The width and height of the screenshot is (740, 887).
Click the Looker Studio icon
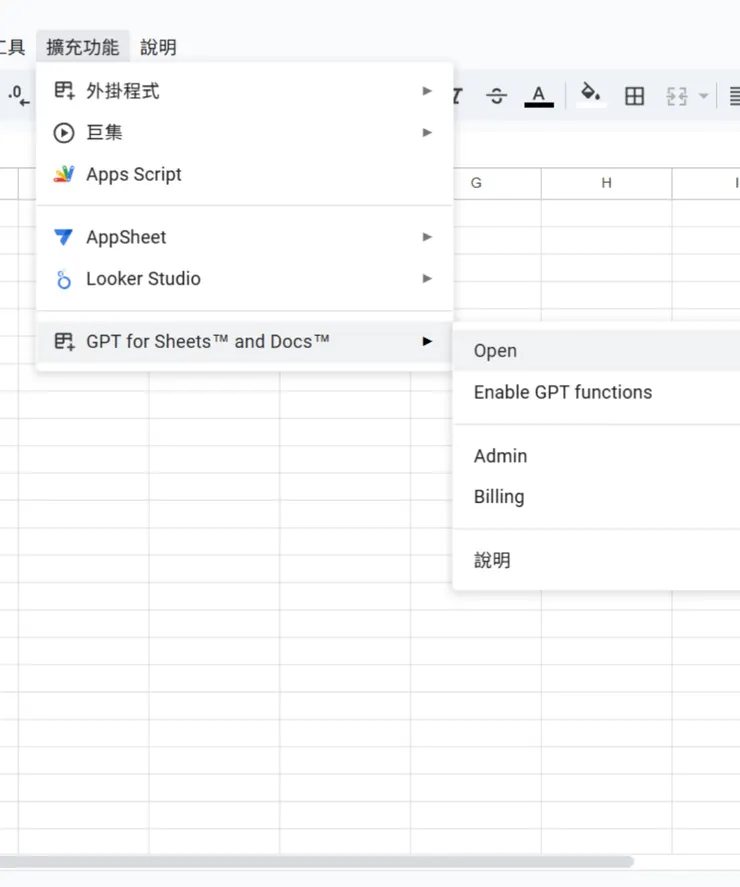click(x=64, y=279)
